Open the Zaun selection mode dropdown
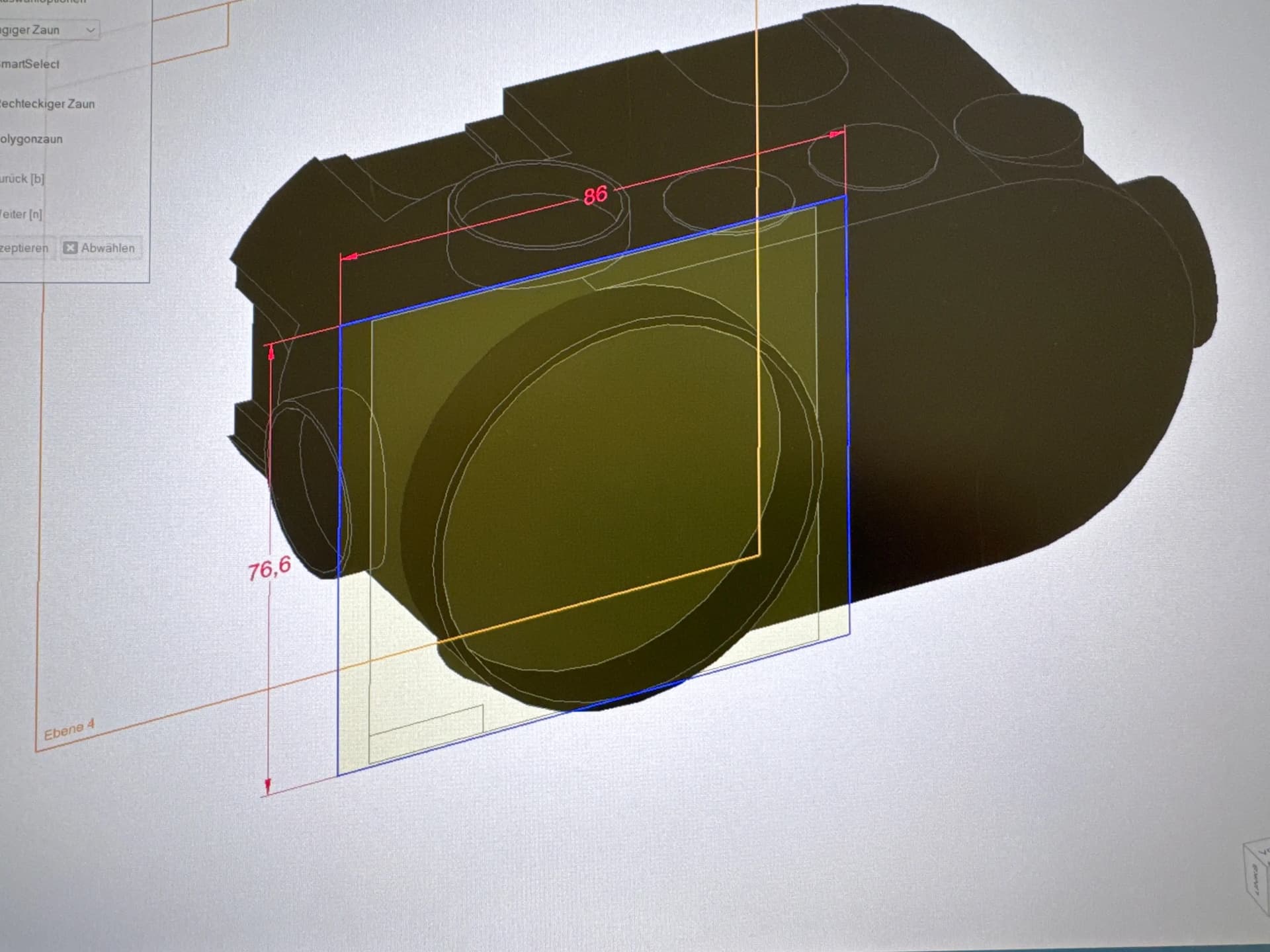Viewport: 1270px width, 952px height. 90,30
